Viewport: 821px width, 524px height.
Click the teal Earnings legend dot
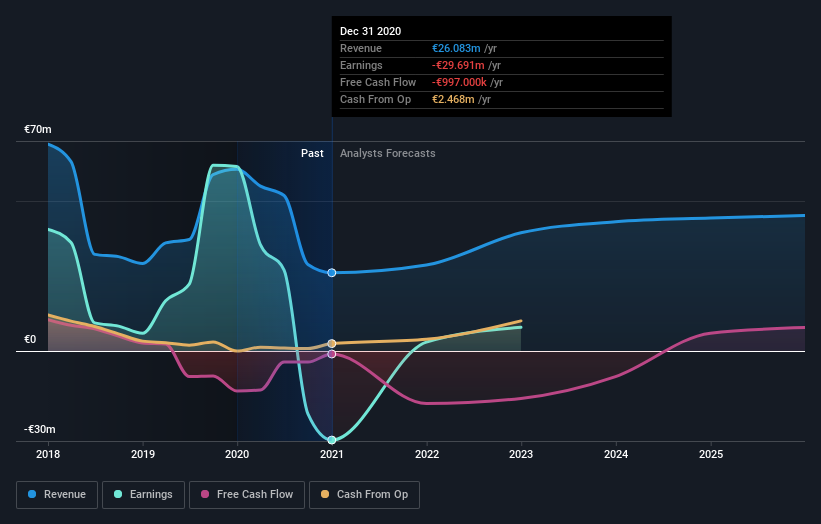(118, 494)
